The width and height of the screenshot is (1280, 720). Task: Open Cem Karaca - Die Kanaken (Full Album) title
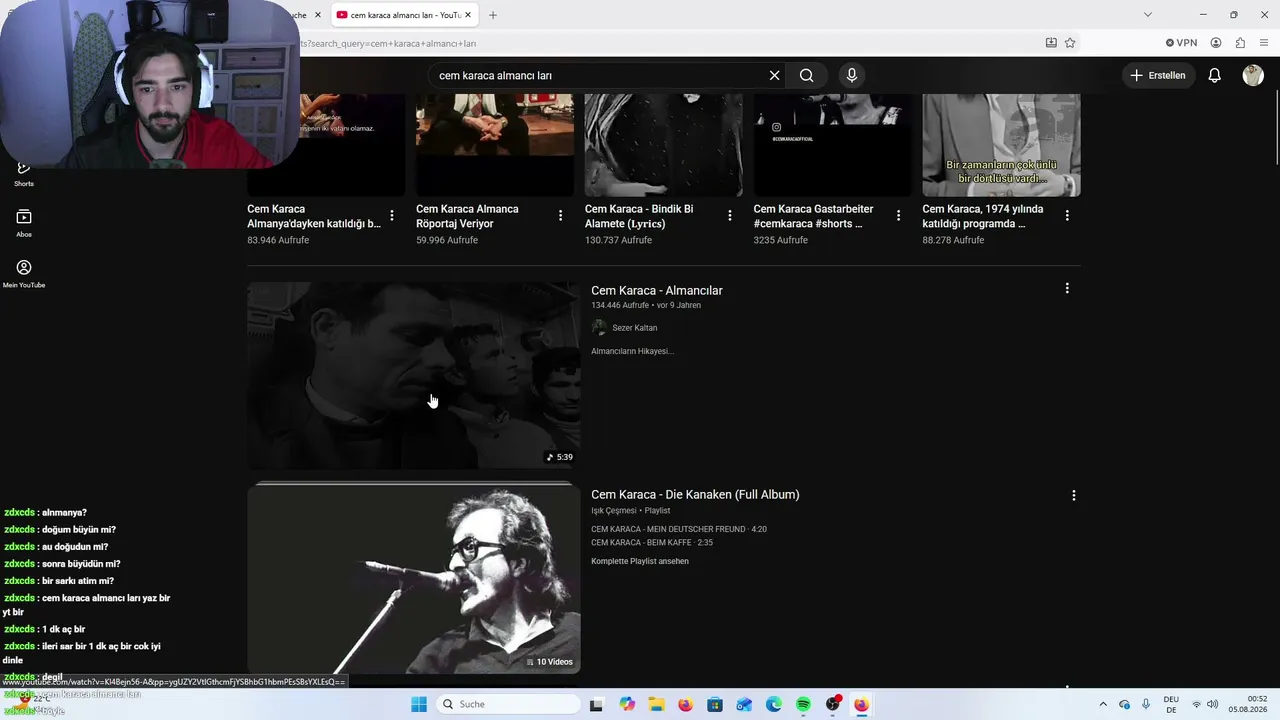695,494
